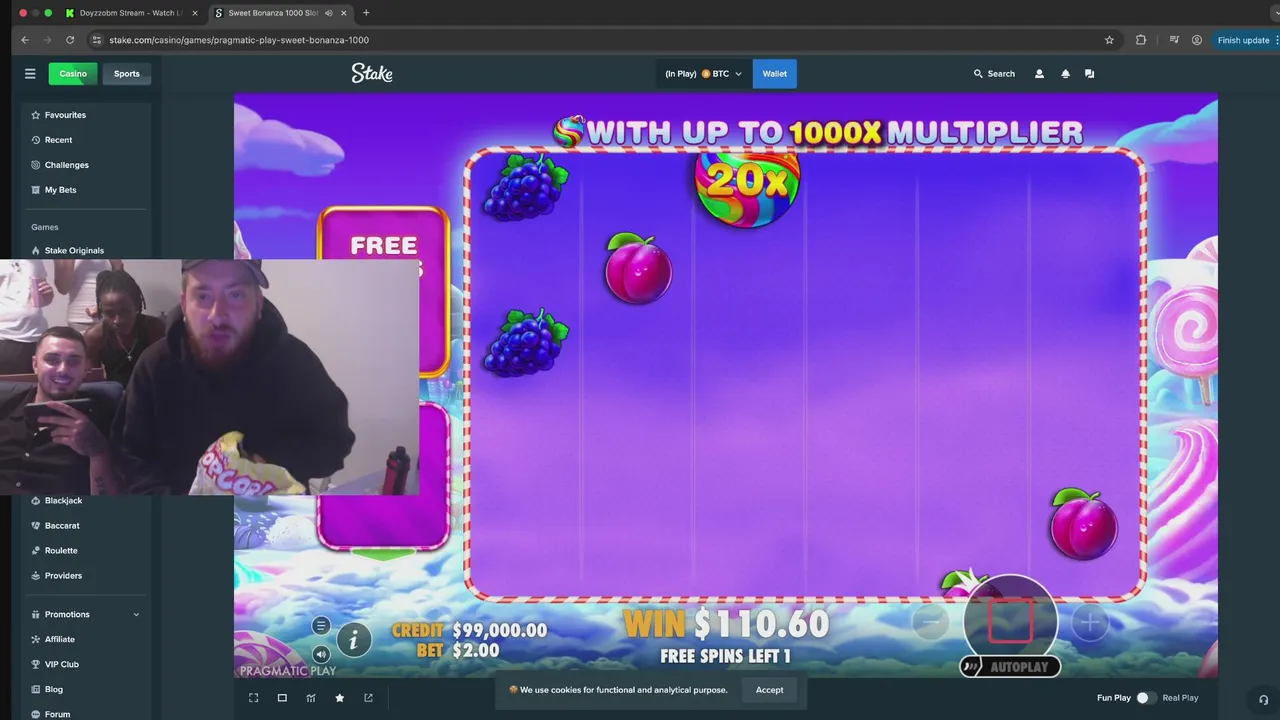
Task: Open Baccarat games
Action: (62, 525)
